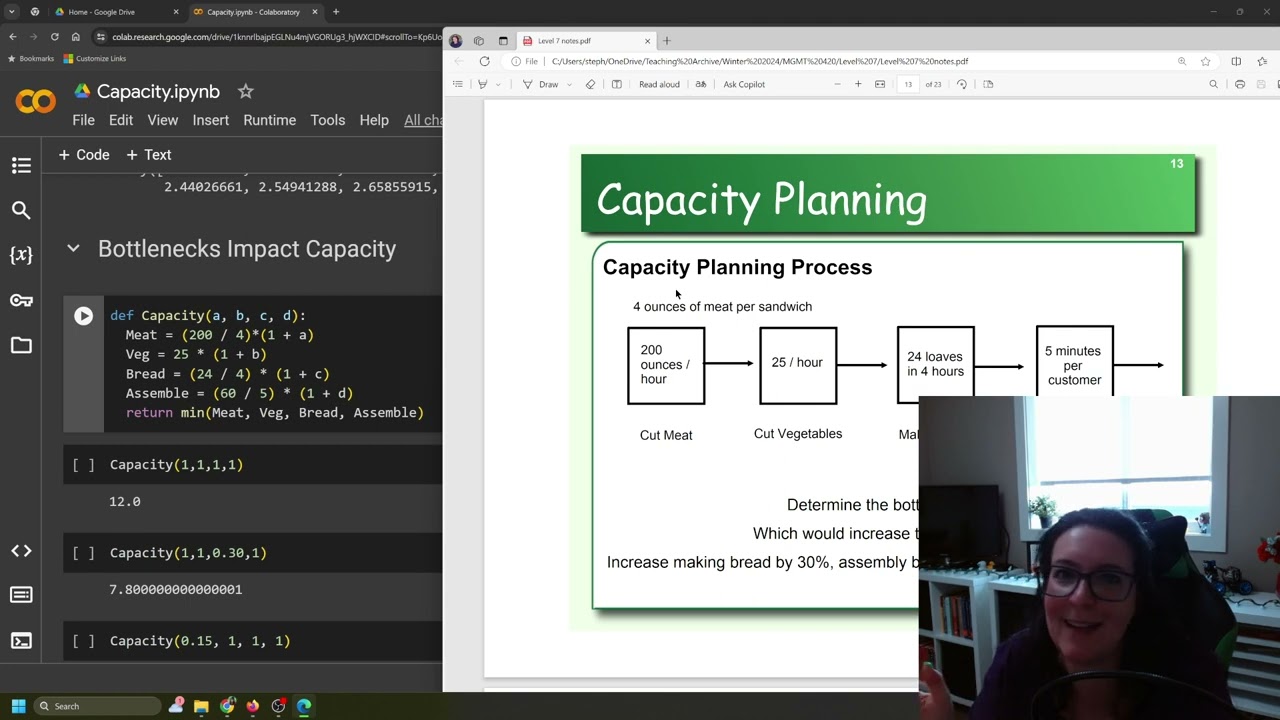Screen dimensions: 1280x720
Task: Open the highlight color dropdown arrow
Action: pos(496,84)
